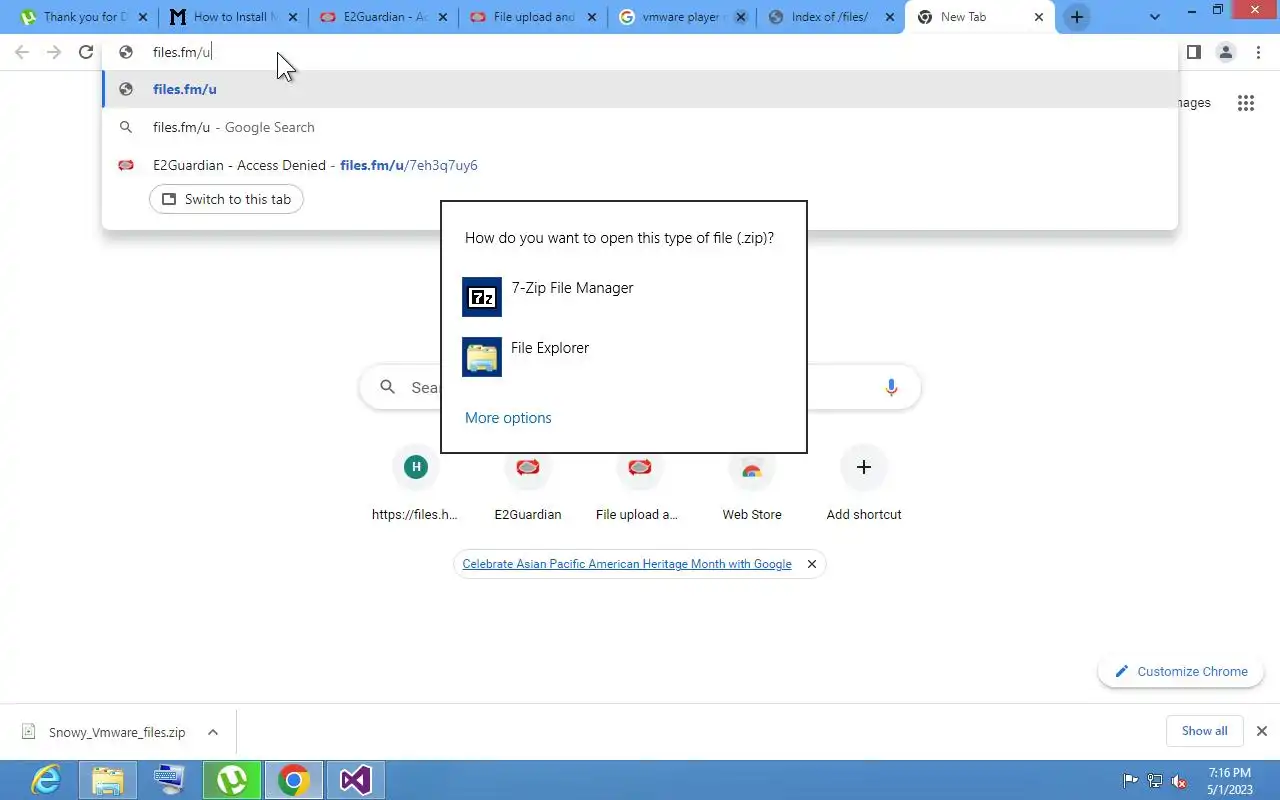Open the E2Guardian shortcut tile
This screenshot has width=1280, height=800.
(527, 485)
